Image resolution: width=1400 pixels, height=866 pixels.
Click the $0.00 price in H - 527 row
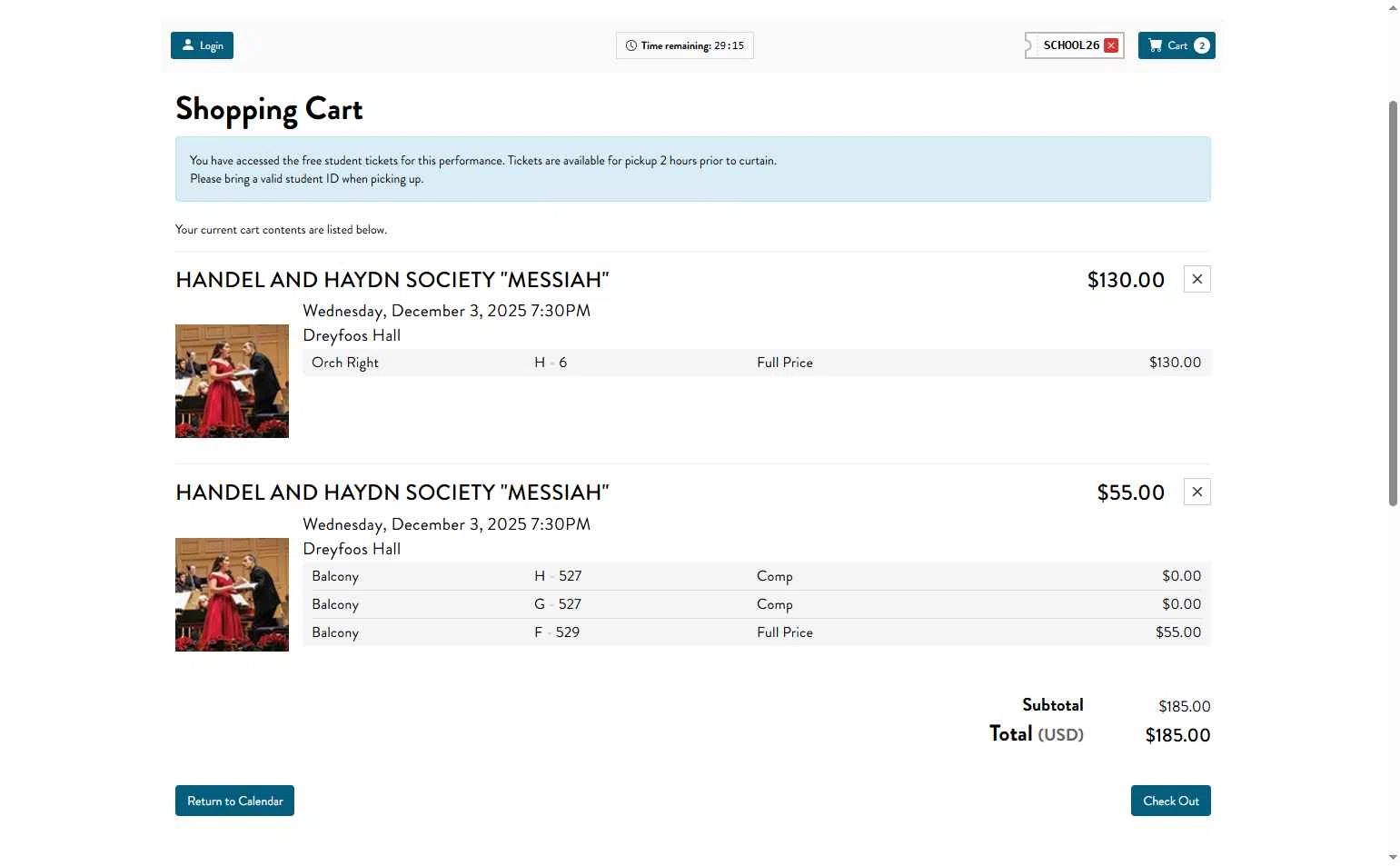point(1181,576)
